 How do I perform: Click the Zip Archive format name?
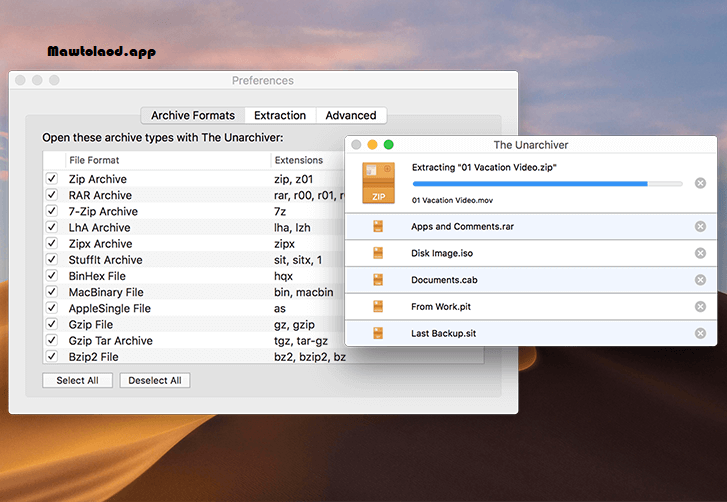[98, 179]
